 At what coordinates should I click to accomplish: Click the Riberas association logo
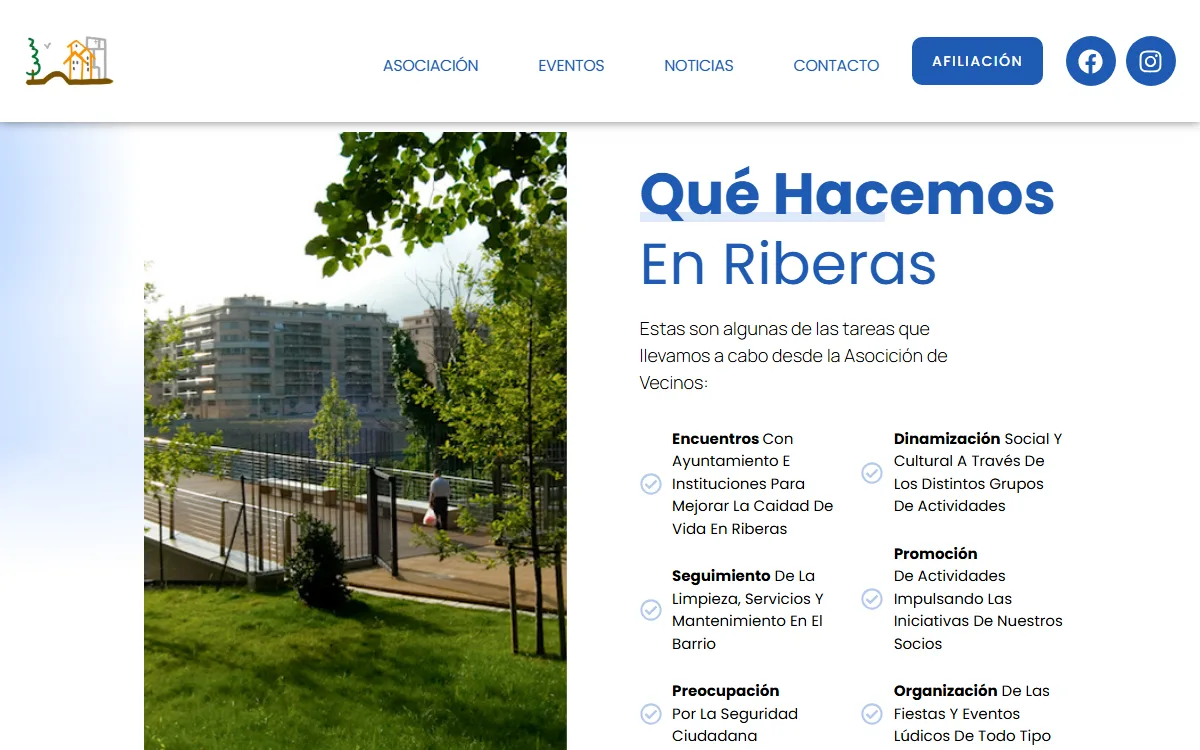coord(69,61)
